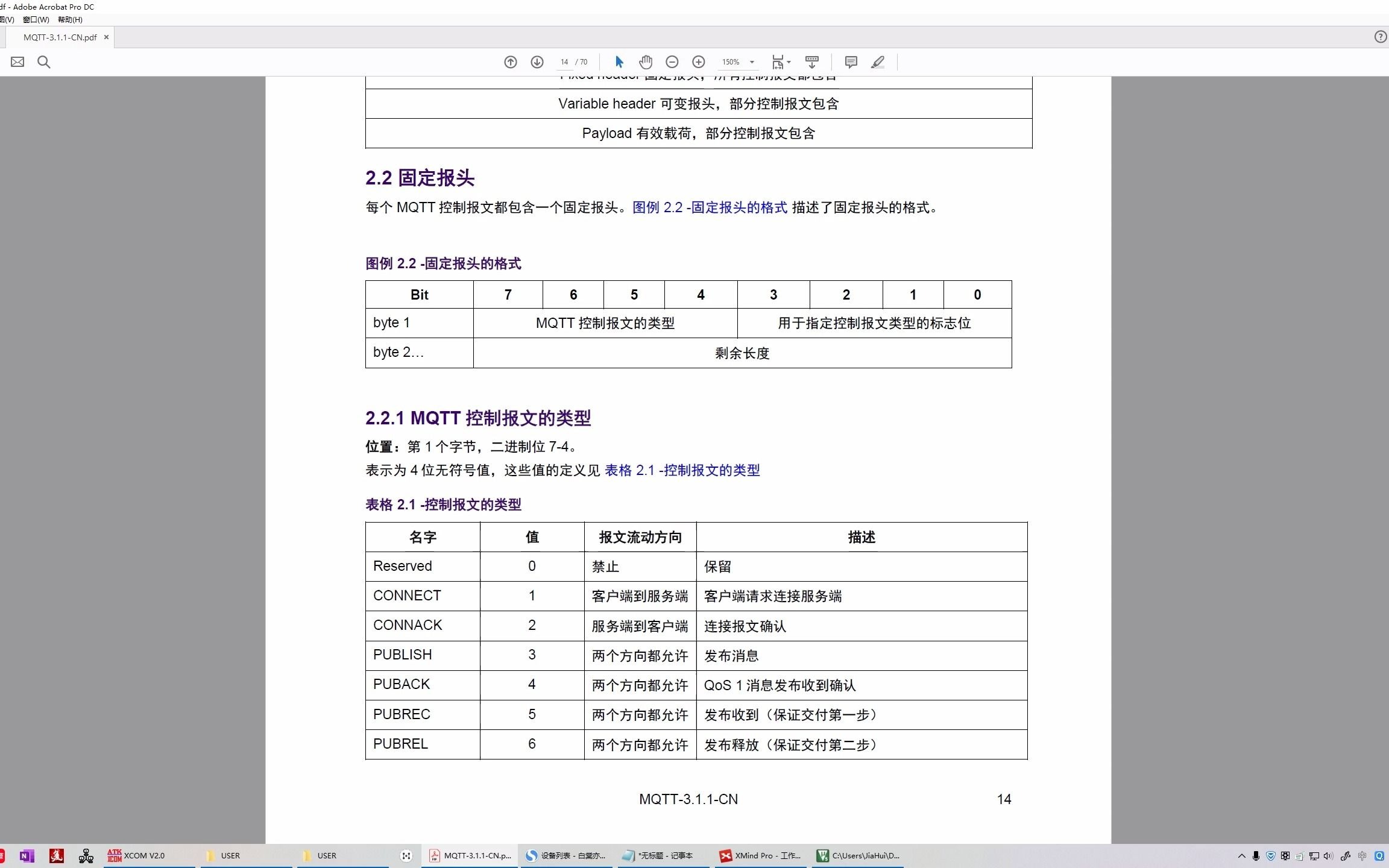1389x868 pixels.
Task: Click the Reserved table cell
Action: [423, 566]
